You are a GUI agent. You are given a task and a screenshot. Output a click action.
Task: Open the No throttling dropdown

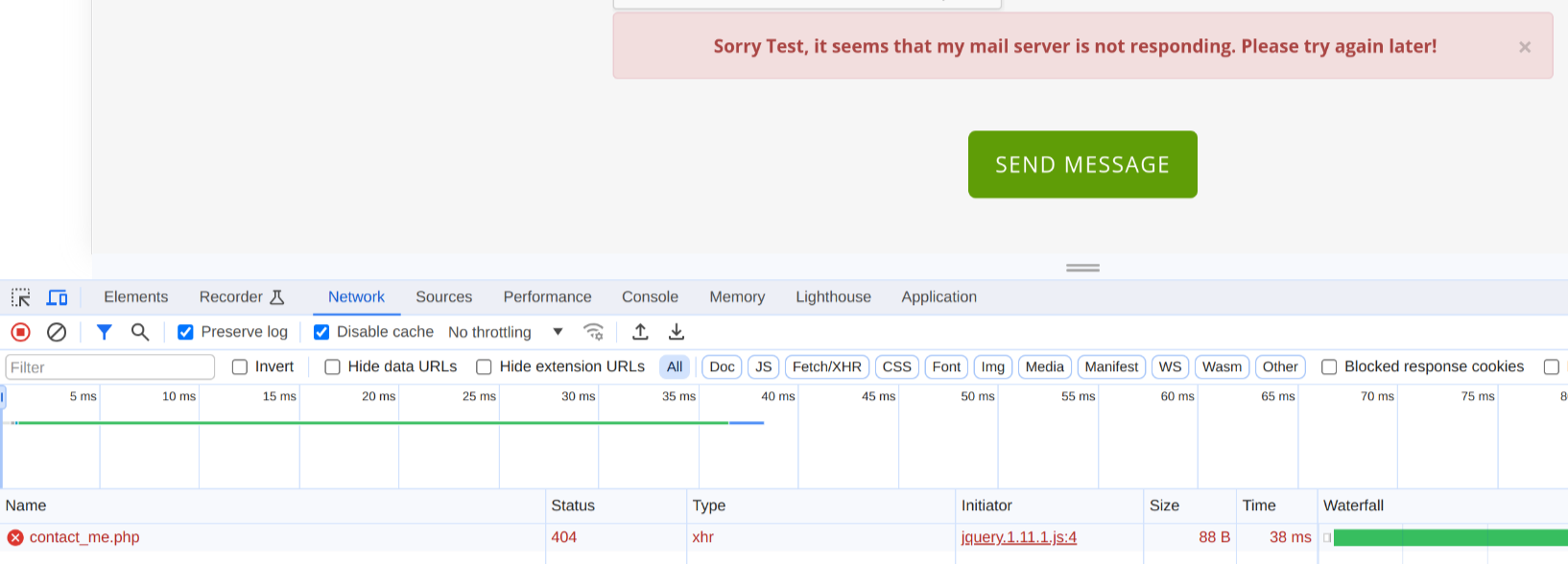[x=506, y=332]
